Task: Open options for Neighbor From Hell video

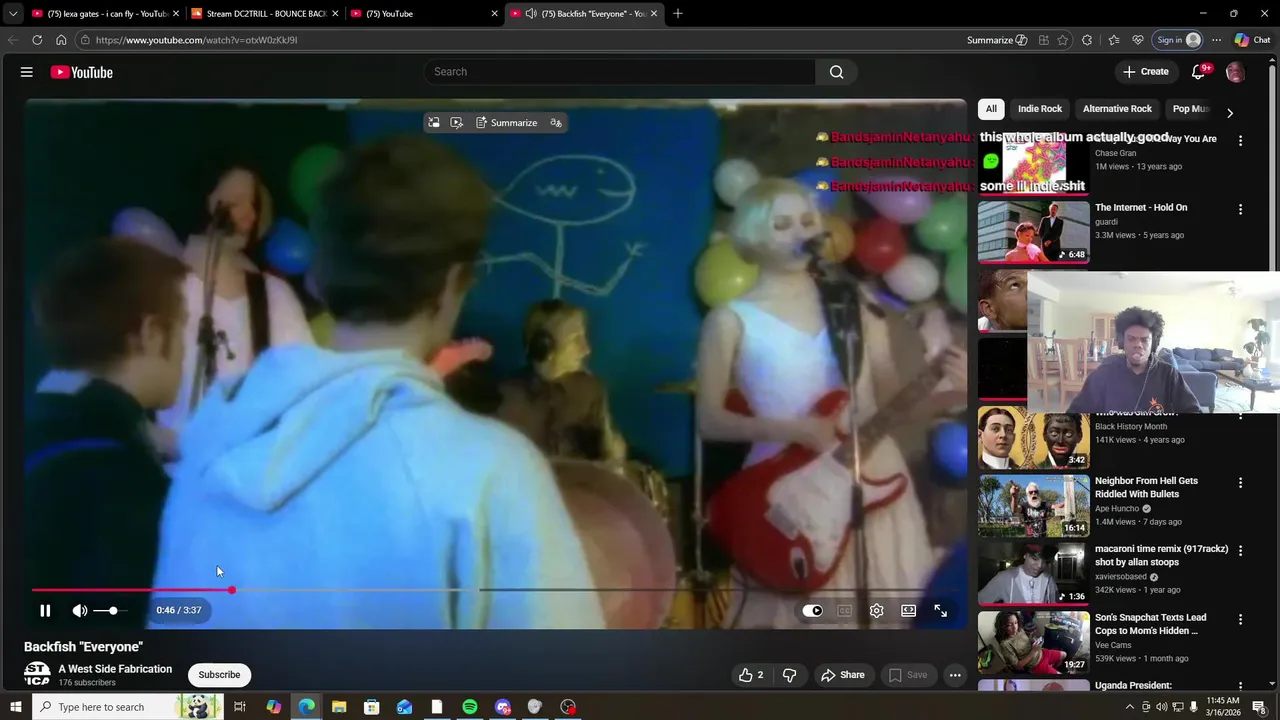Action: click(1240, 482)
